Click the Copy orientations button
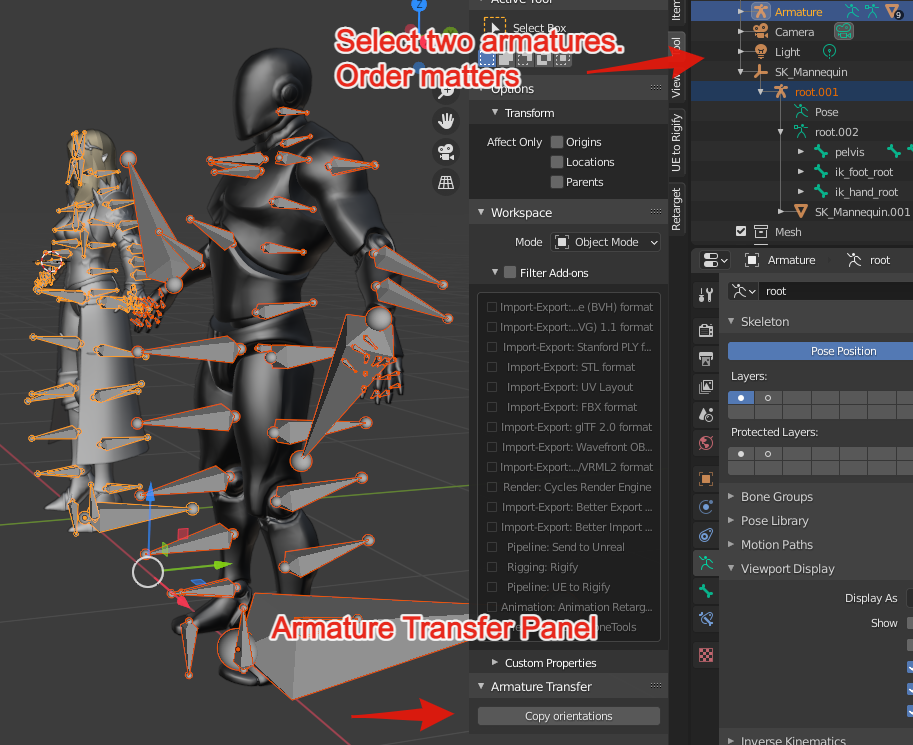Viewport: 913px width, 745px height. tap(567, 715)
